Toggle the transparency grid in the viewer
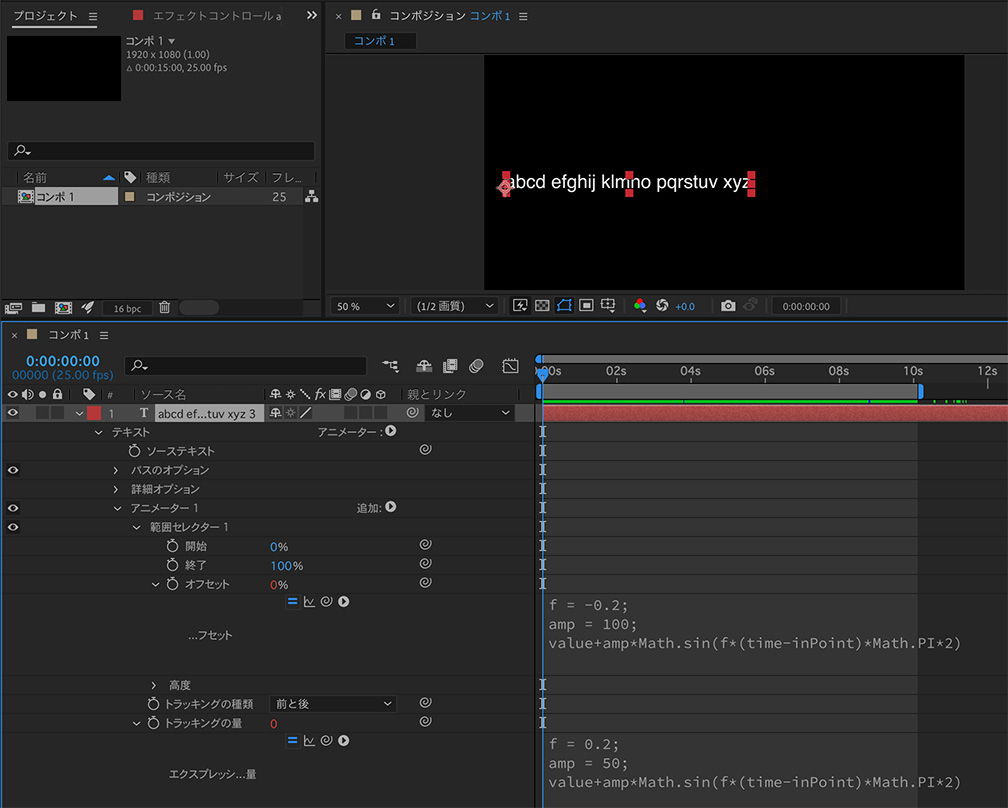This screenshot has width=1008, height=808. coord(541,305)
